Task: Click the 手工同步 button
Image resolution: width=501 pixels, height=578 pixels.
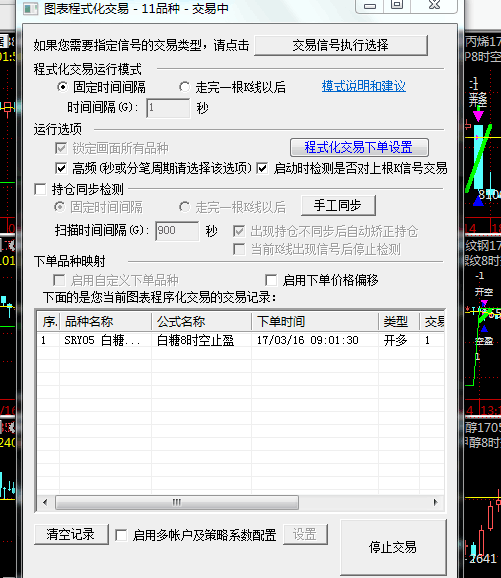Action: coord(338,205)
